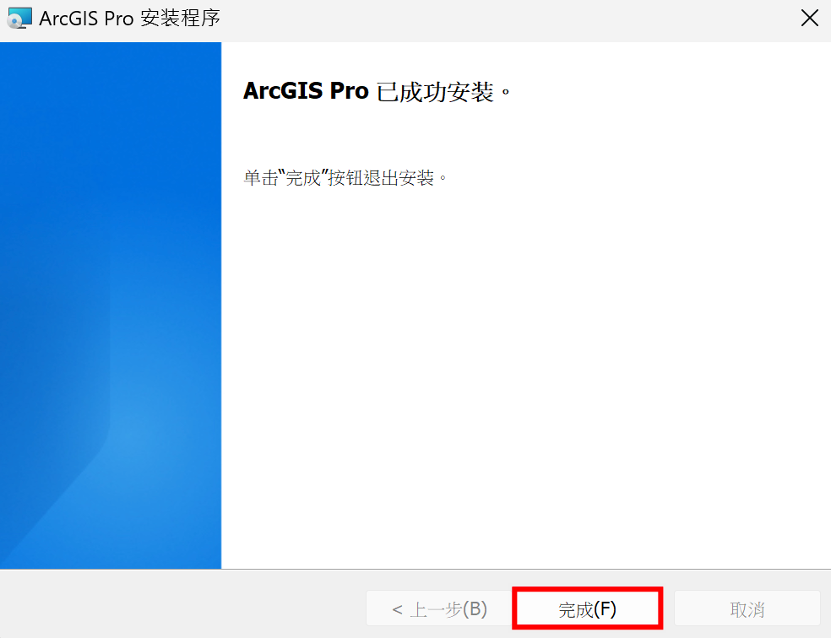The width and height of the screenshot is (832, 638).
Task: Click the empty white content area
Action: (x=526, y=372)
